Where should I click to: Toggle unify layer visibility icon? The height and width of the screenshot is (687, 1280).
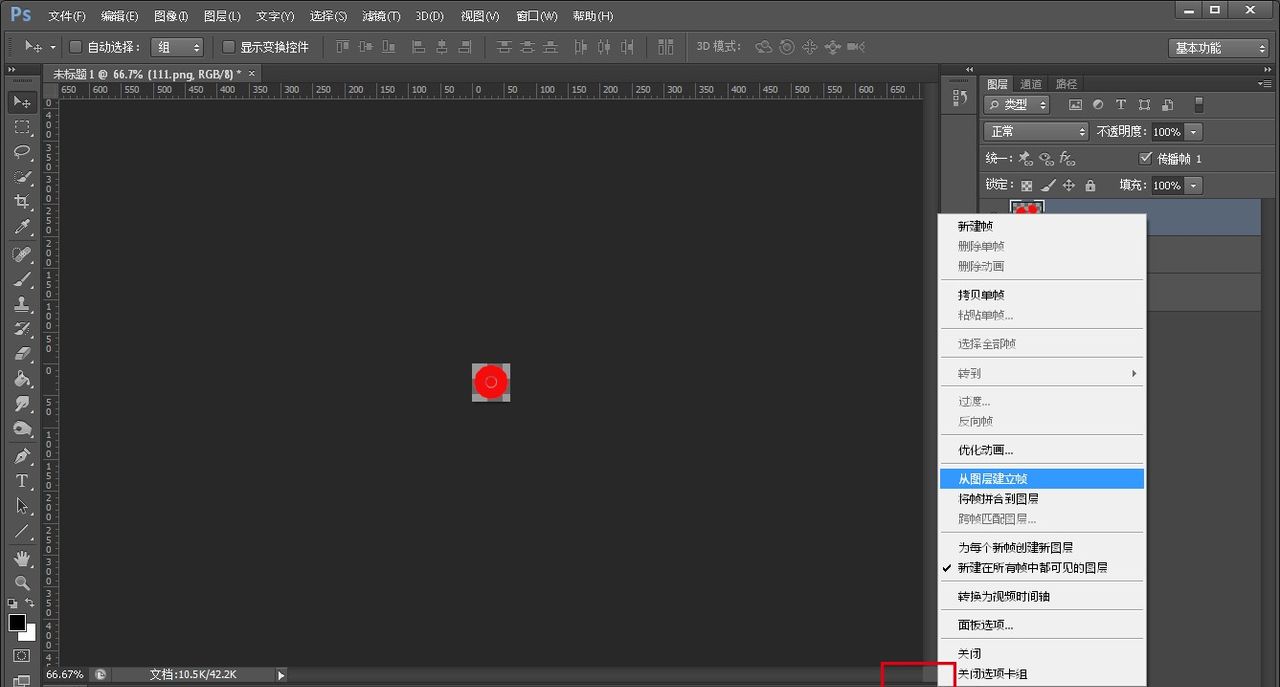pos(1046,158)
